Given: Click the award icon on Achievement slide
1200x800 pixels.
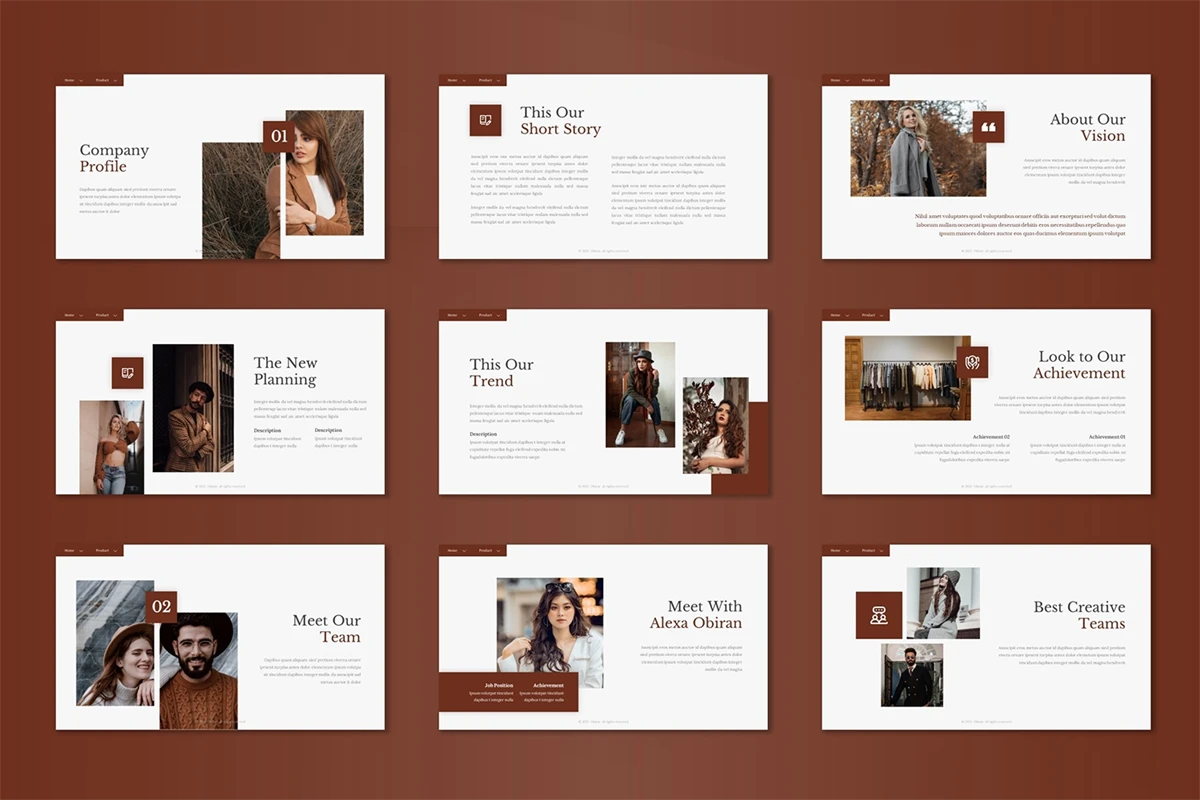Looking at the screenshot, I should pyautogui.click(x=971, y=362).
